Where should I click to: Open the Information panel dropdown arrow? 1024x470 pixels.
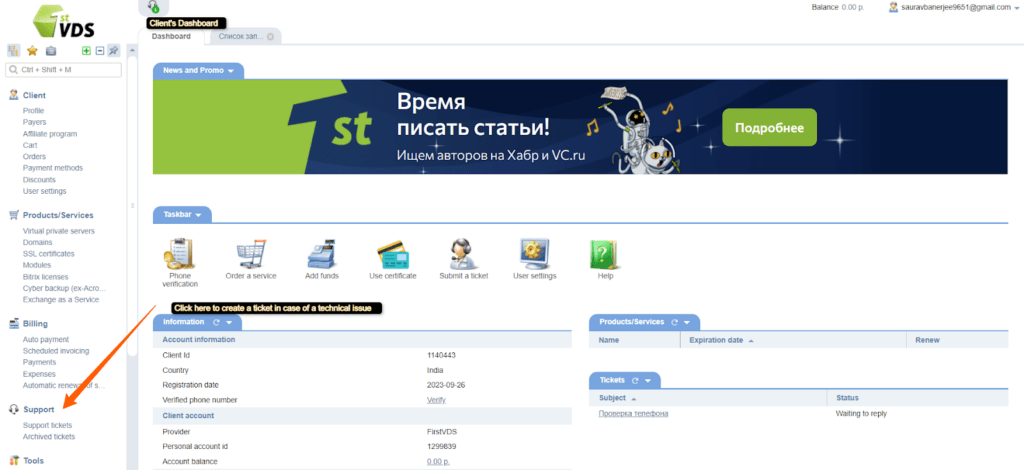229,322
